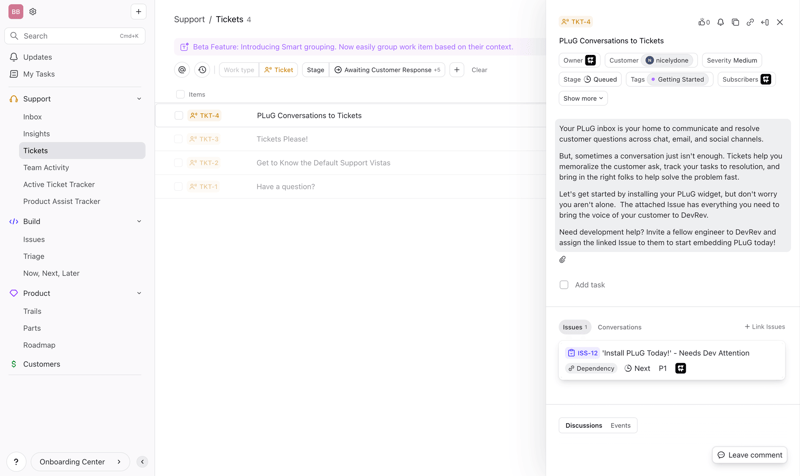Open Team Activity in Support
This screenshot has width=800, height=476.
46,168
